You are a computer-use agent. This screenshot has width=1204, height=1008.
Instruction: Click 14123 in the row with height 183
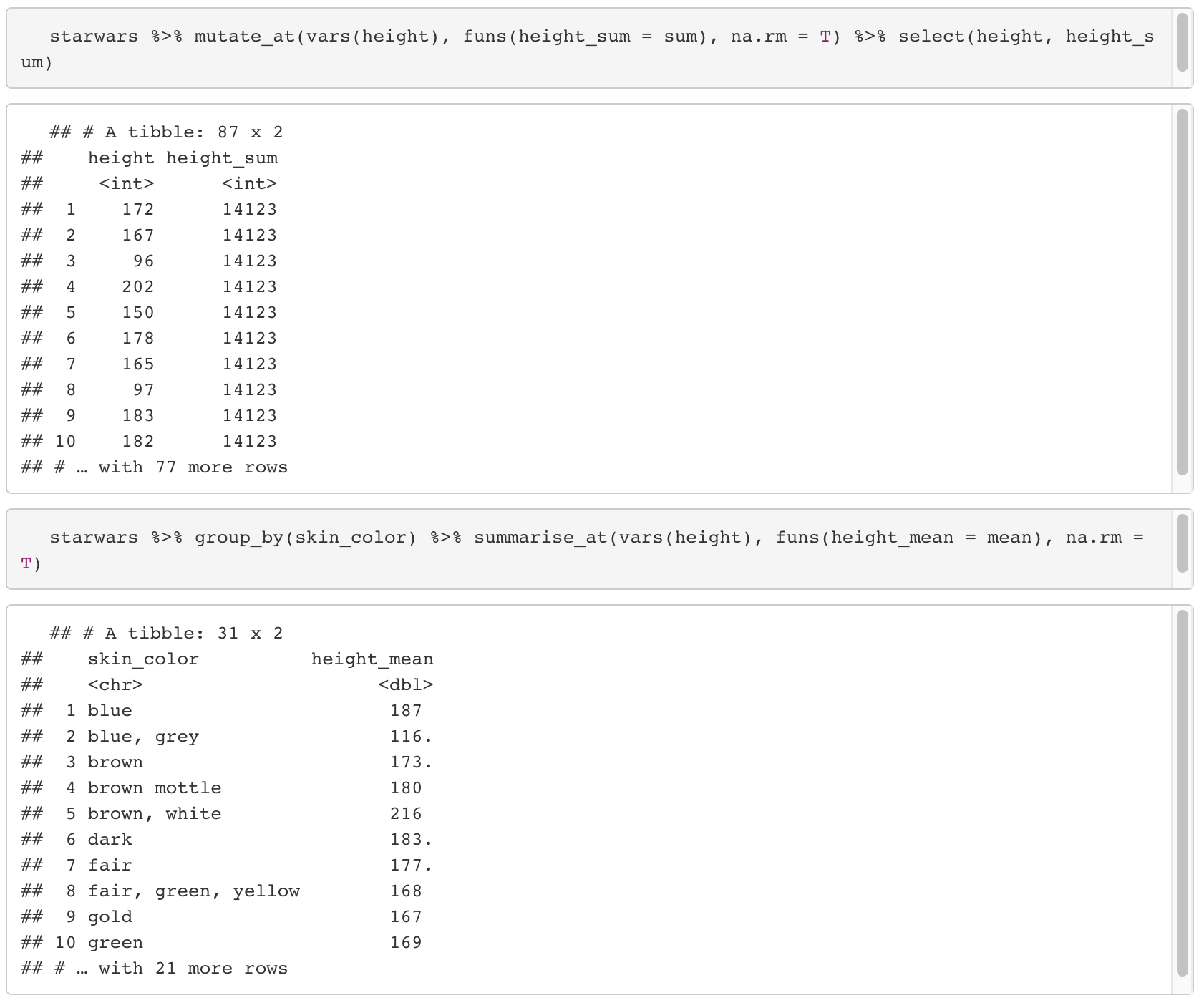[x=250, y=416]
